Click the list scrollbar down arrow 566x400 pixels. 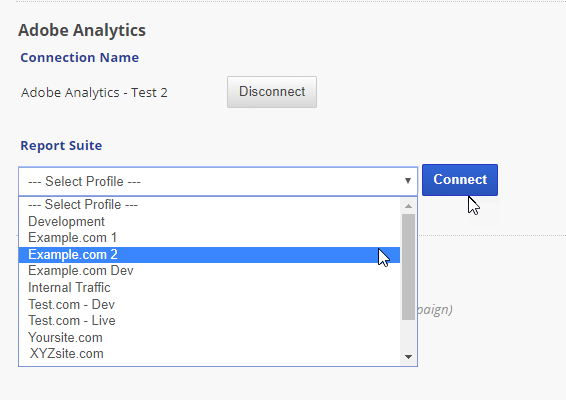click(409, 357)
